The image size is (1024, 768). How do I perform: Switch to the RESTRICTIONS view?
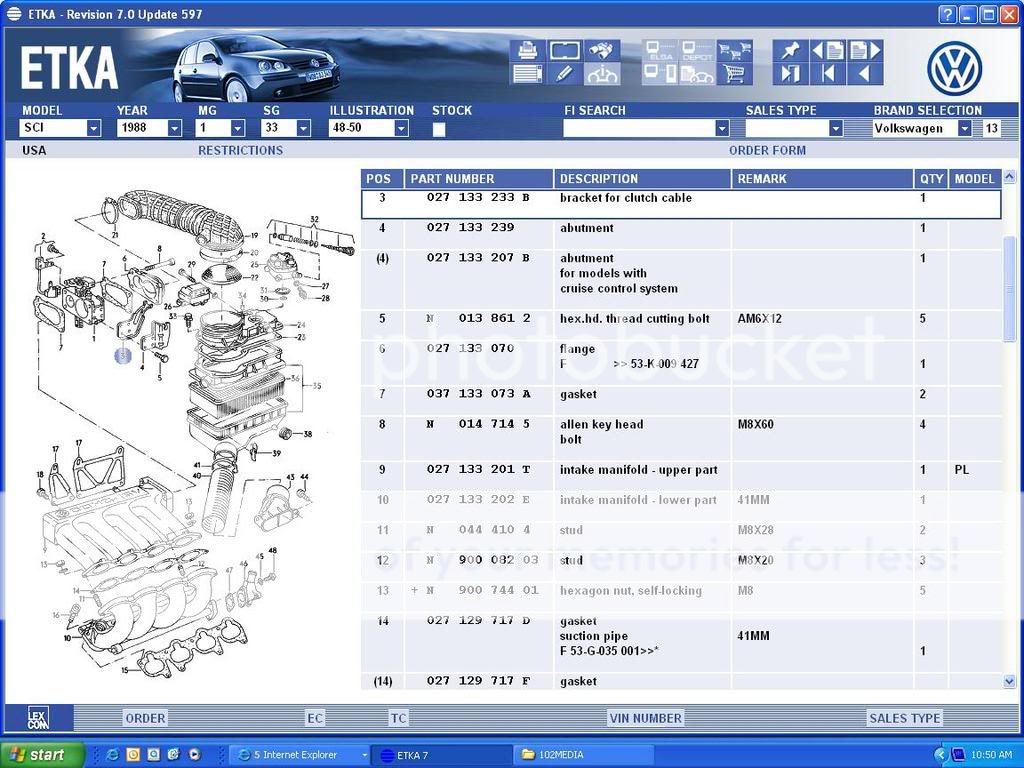point(240,150)
